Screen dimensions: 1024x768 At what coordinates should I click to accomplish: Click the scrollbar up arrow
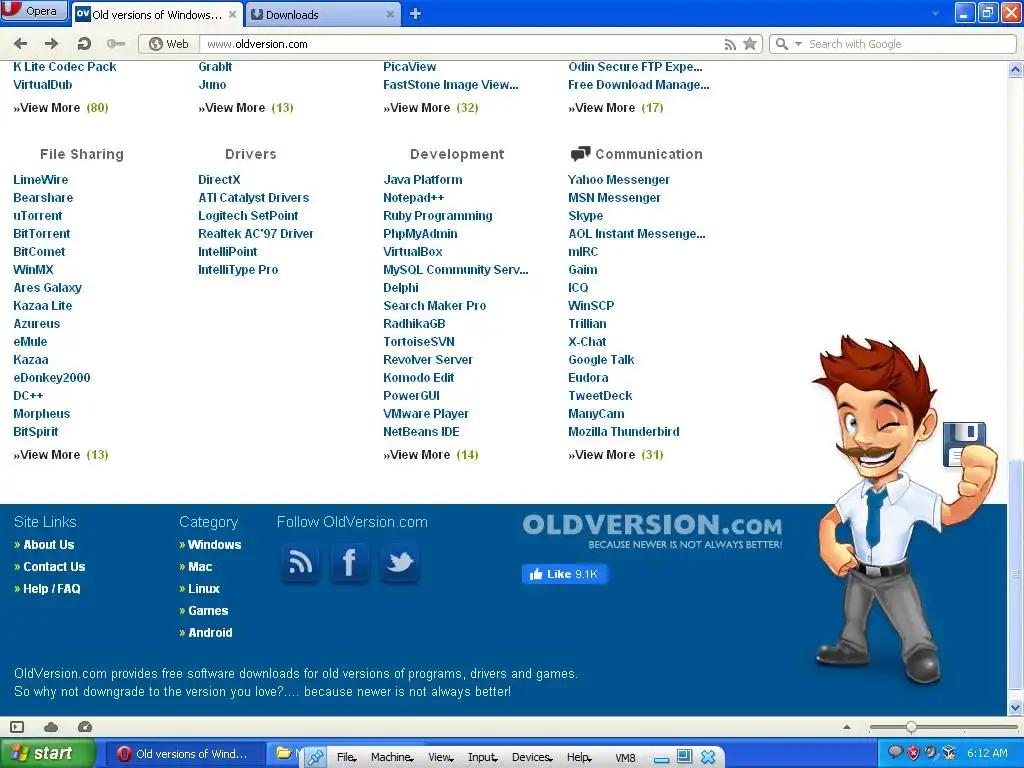click(1015, 69)
